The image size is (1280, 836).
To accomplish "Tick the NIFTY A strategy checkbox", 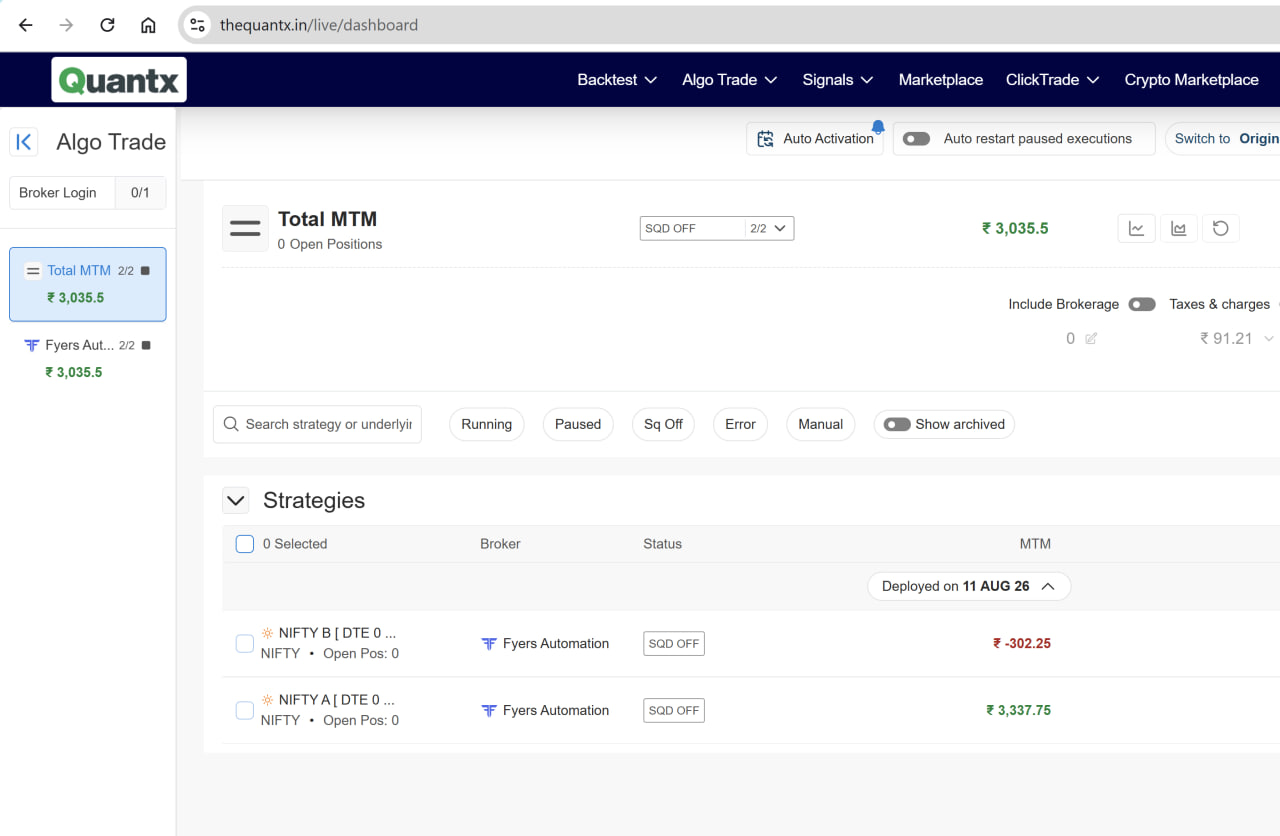I will [x=245, y=710].
